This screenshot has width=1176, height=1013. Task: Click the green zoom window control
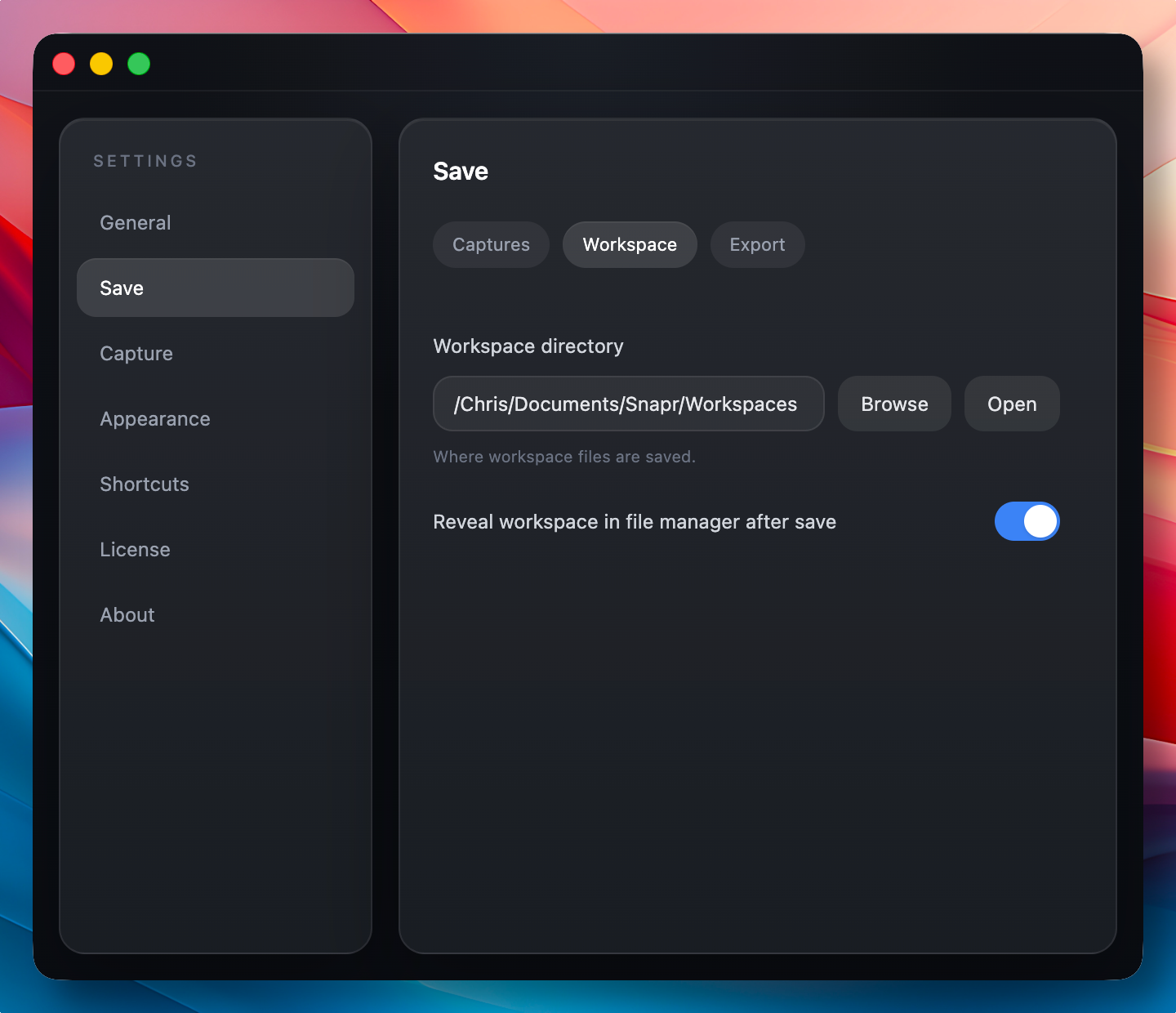[138, 63]
